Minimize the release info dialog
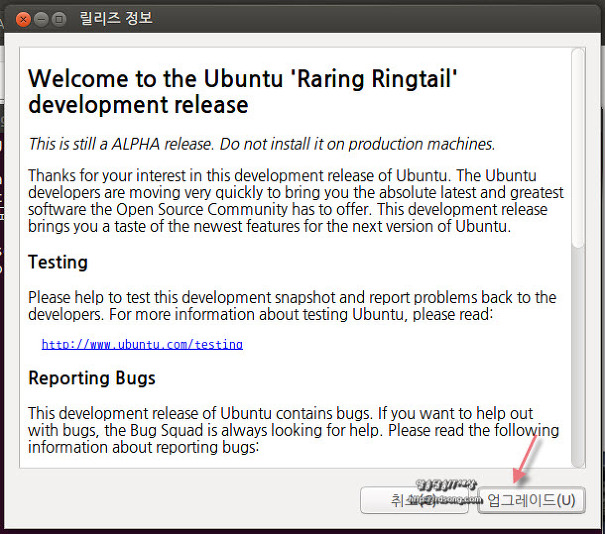The height and width of the screenshot is (534, 605). (41, 19)
